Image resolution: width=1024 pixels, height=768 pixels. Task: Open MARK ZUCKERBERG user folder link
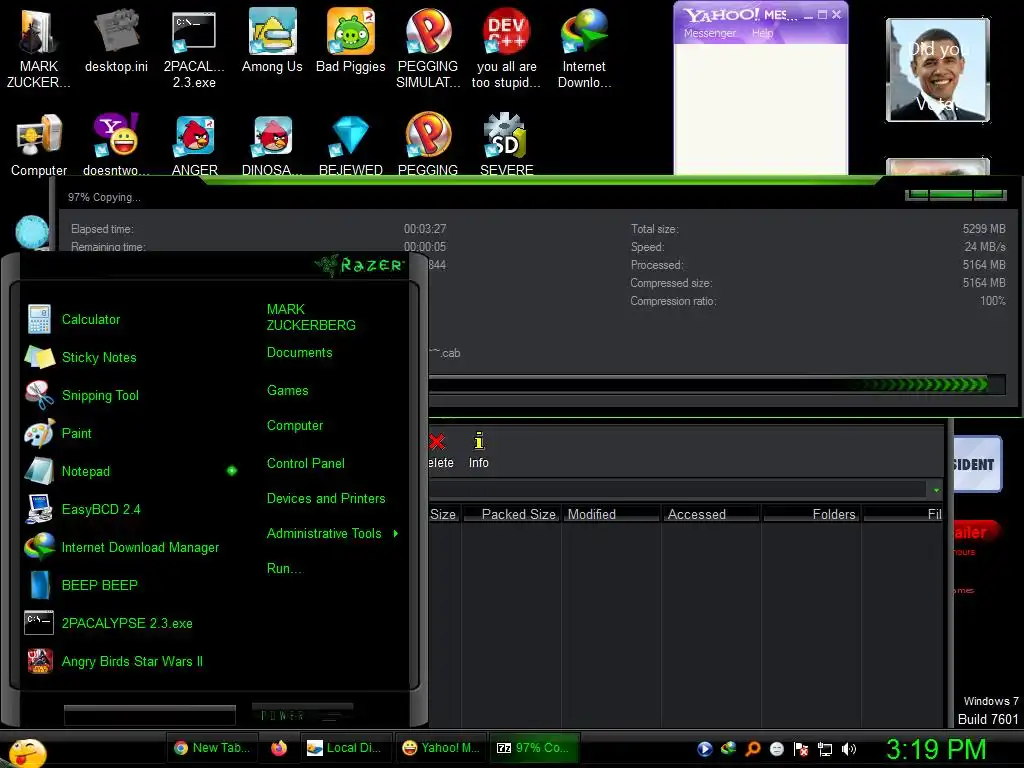coord(311,317)
